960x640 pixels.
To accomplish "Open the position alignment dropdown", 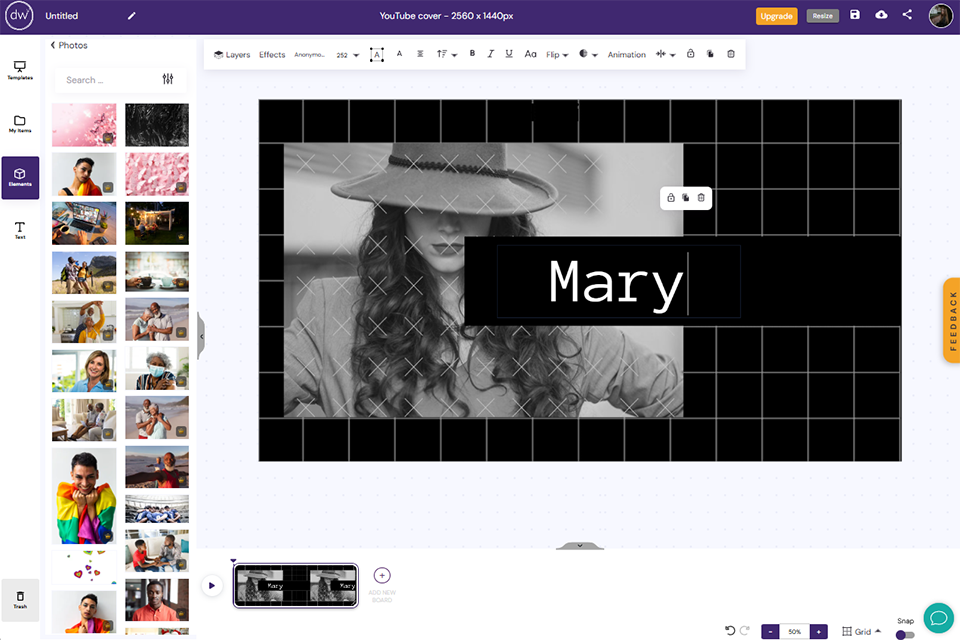I will click(666, 54).
